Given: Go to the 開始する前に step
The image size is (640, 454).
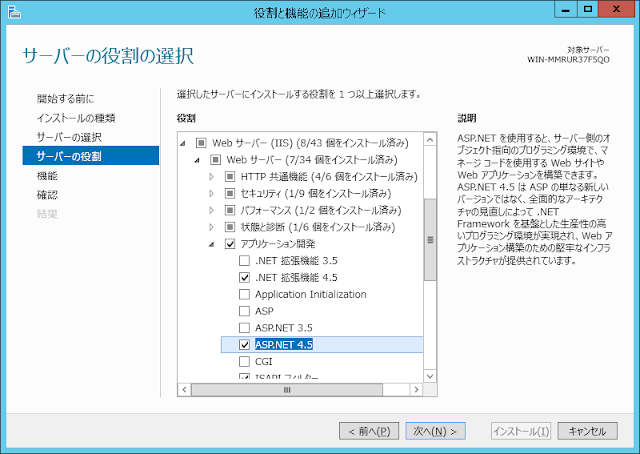Looking at the screenshot, I should [x=65, y=98].
